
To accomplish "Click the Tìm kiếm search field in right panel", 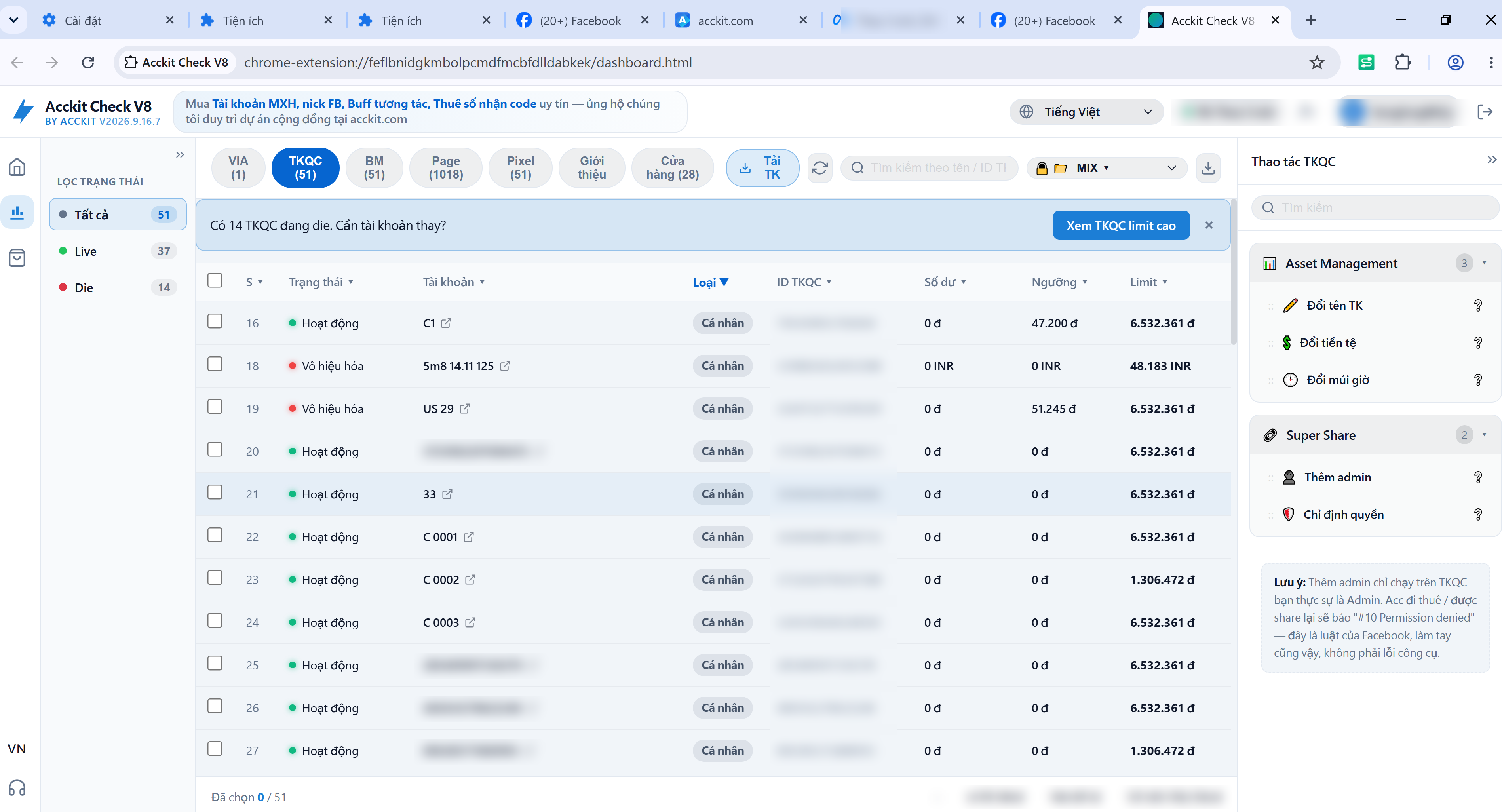I will click(x=1375, y=207).
